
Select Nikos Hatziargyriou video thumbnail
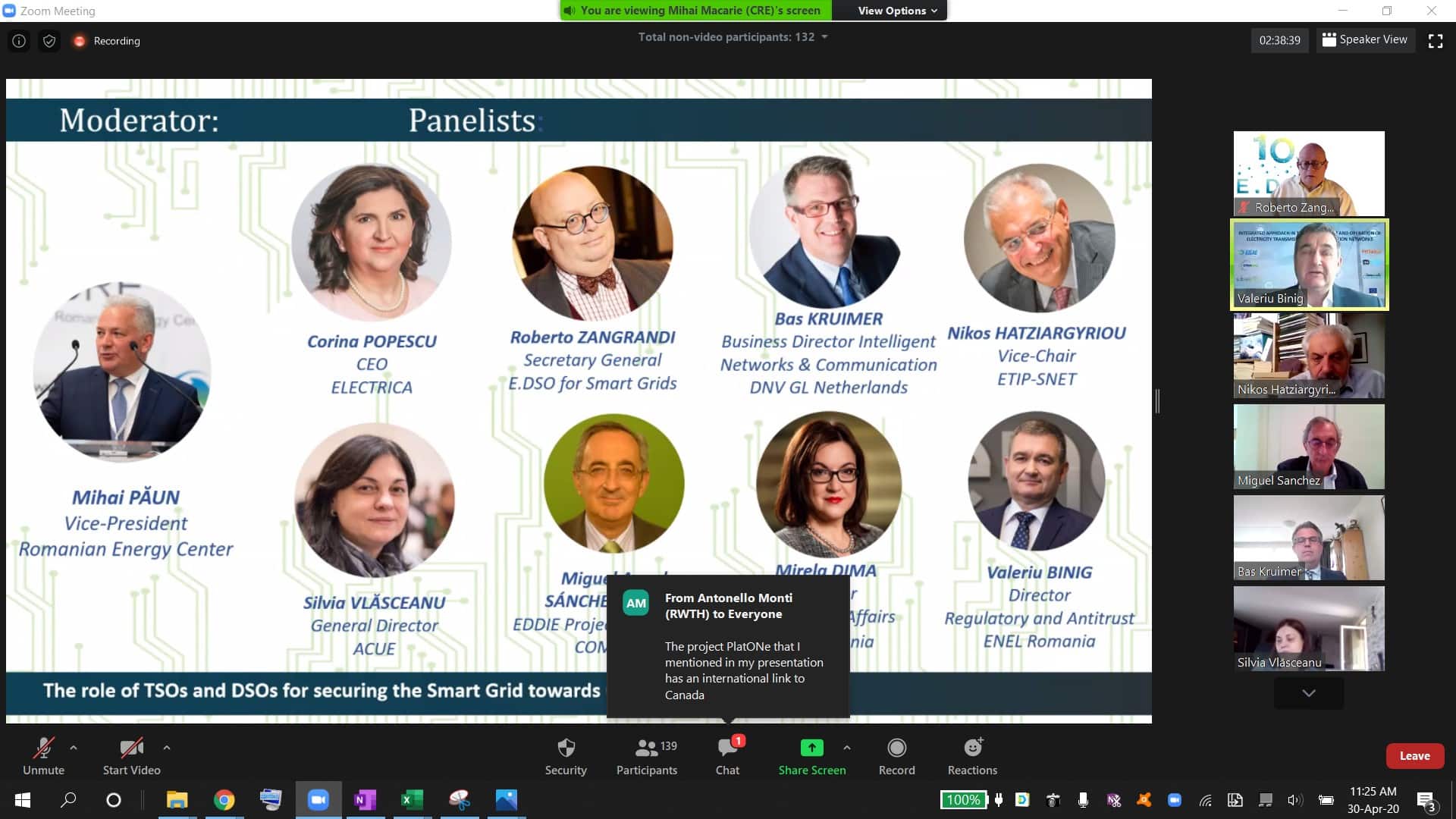pyautogui.click(x=1309, y=356)
